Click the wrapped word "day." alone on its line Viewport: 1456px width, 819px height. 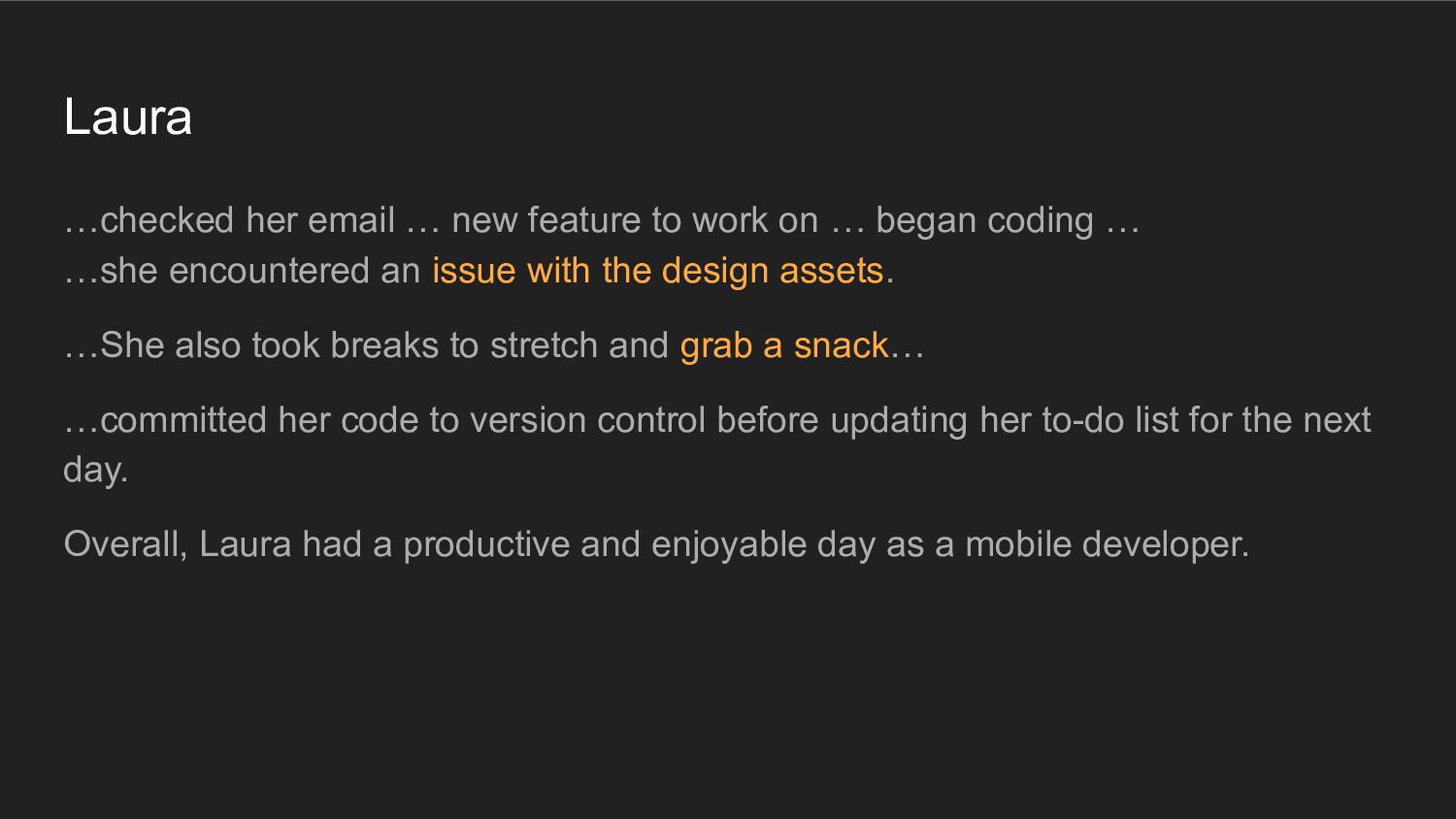pos(96,471)
